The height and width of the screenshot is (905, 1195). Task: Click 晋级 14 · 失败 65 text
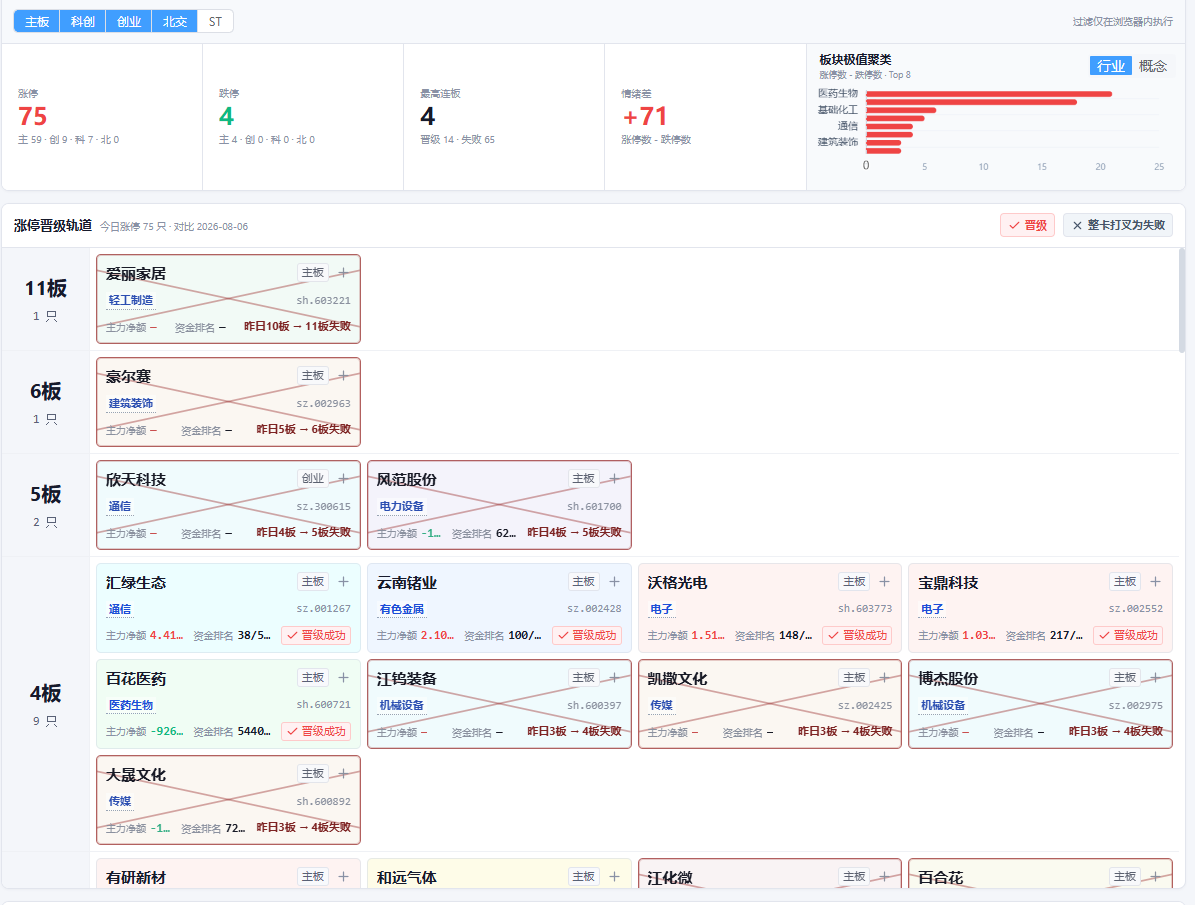(x=457, y=140)
